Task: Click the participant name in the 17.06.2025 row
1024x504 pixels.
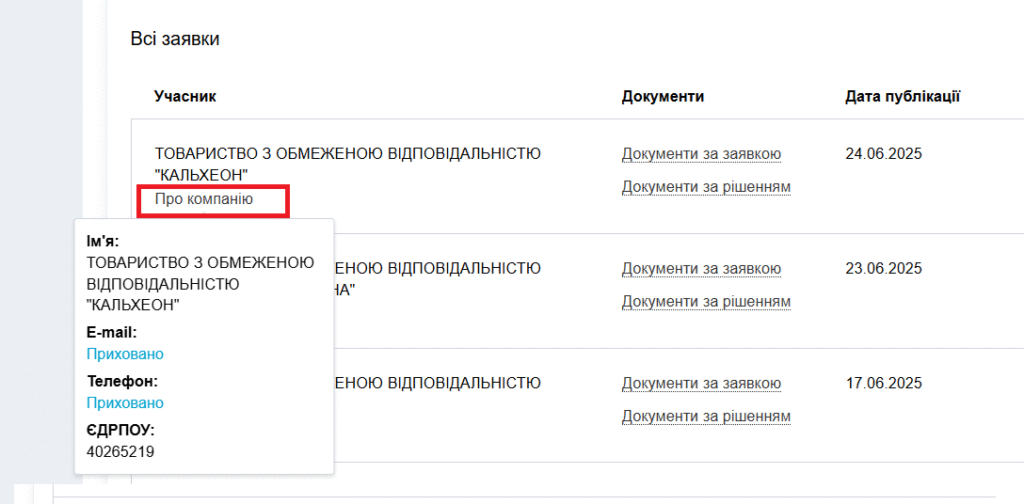Action: point(438,383)
